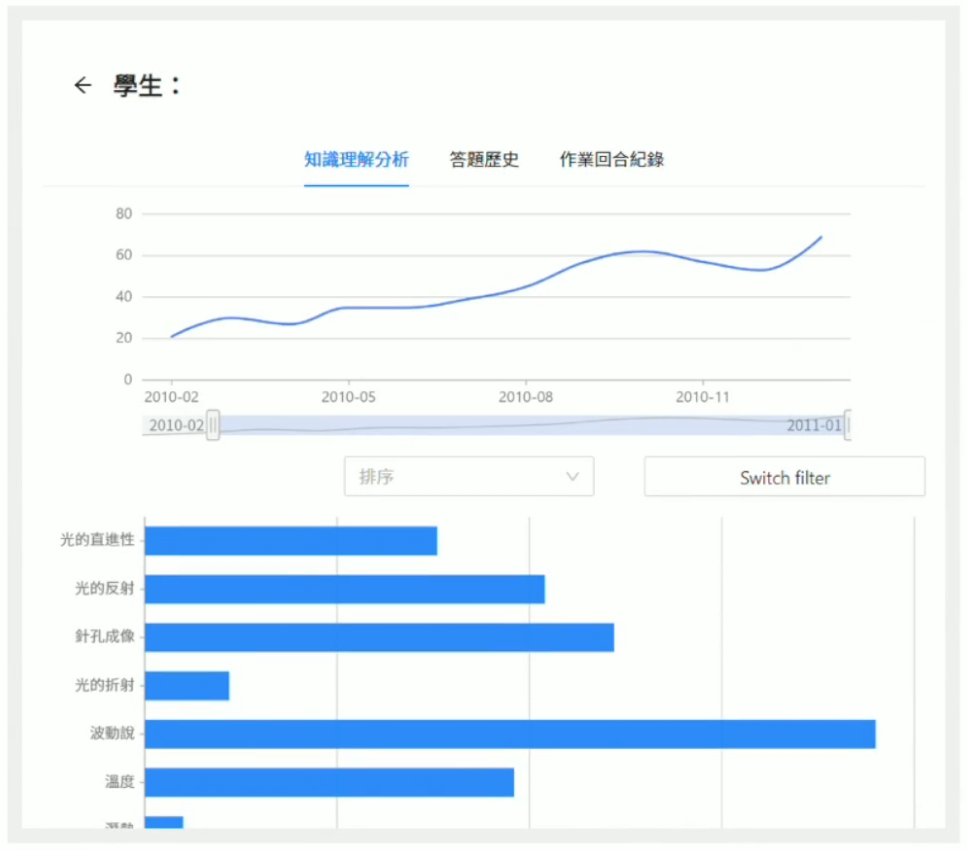
Task: Open the 排序 sort dropdown
Action: (x=468, y=477)
